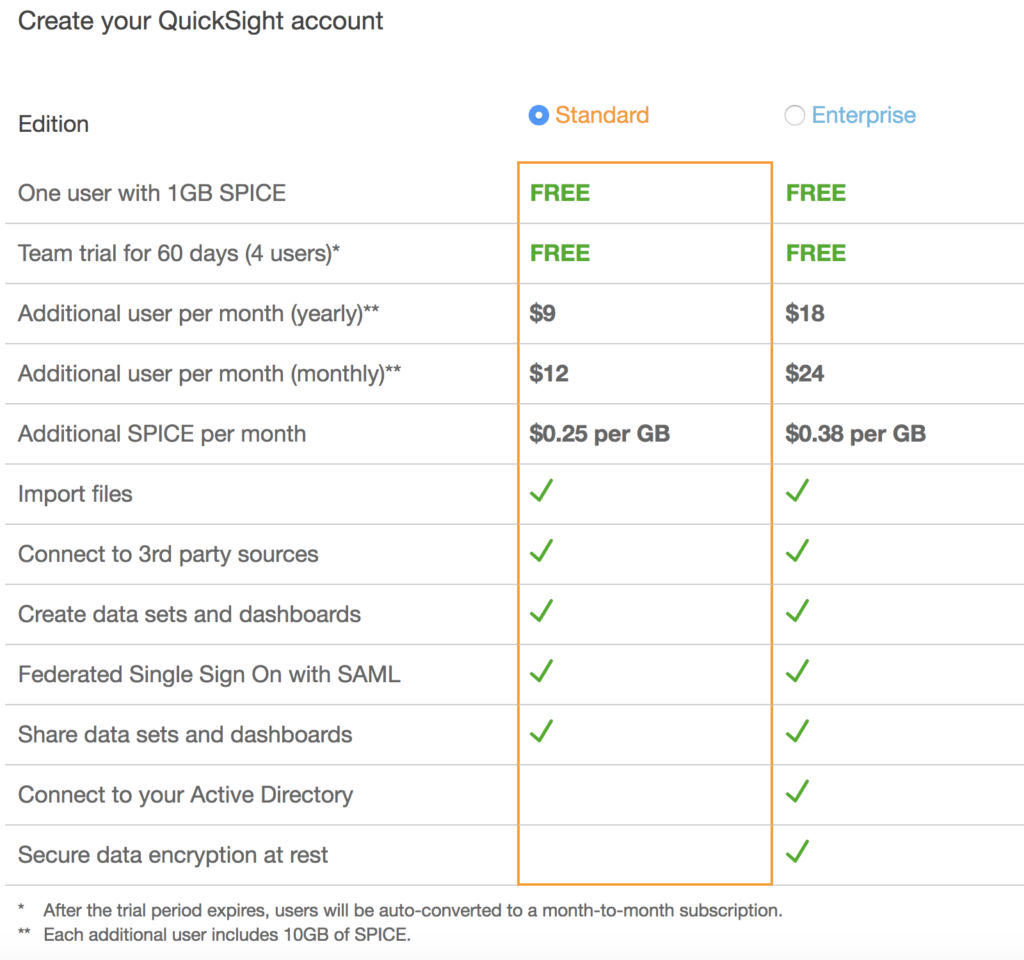The height and width of the screenshot is (960, 1024).
Task: Click the Standard $9 yearly user price
Action: coord(543,314)
